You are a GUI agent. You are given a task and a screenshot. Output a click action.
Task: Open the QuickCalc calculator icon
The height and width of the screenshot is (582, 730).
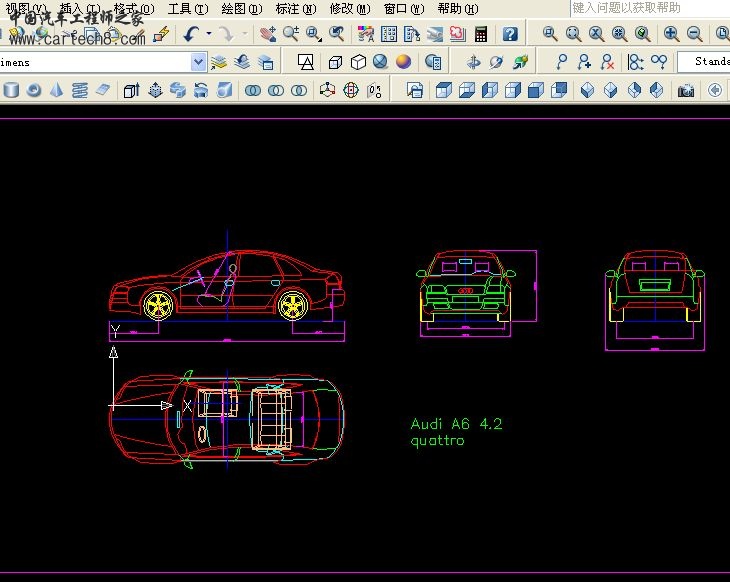click(x=481, y=34)
